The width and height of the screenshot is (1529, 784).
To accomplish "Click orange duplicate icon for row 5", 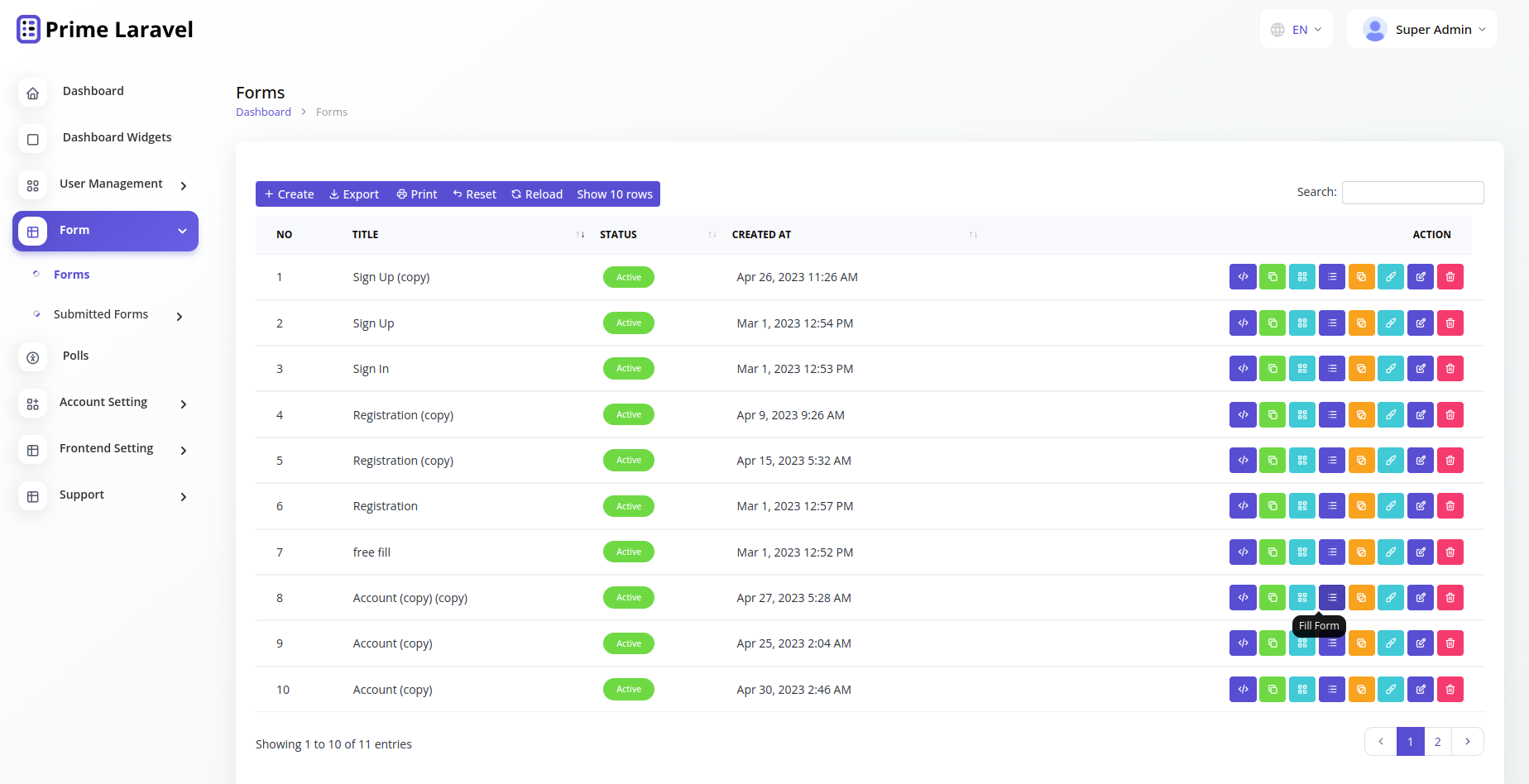I will click(x=1361, y=461).
